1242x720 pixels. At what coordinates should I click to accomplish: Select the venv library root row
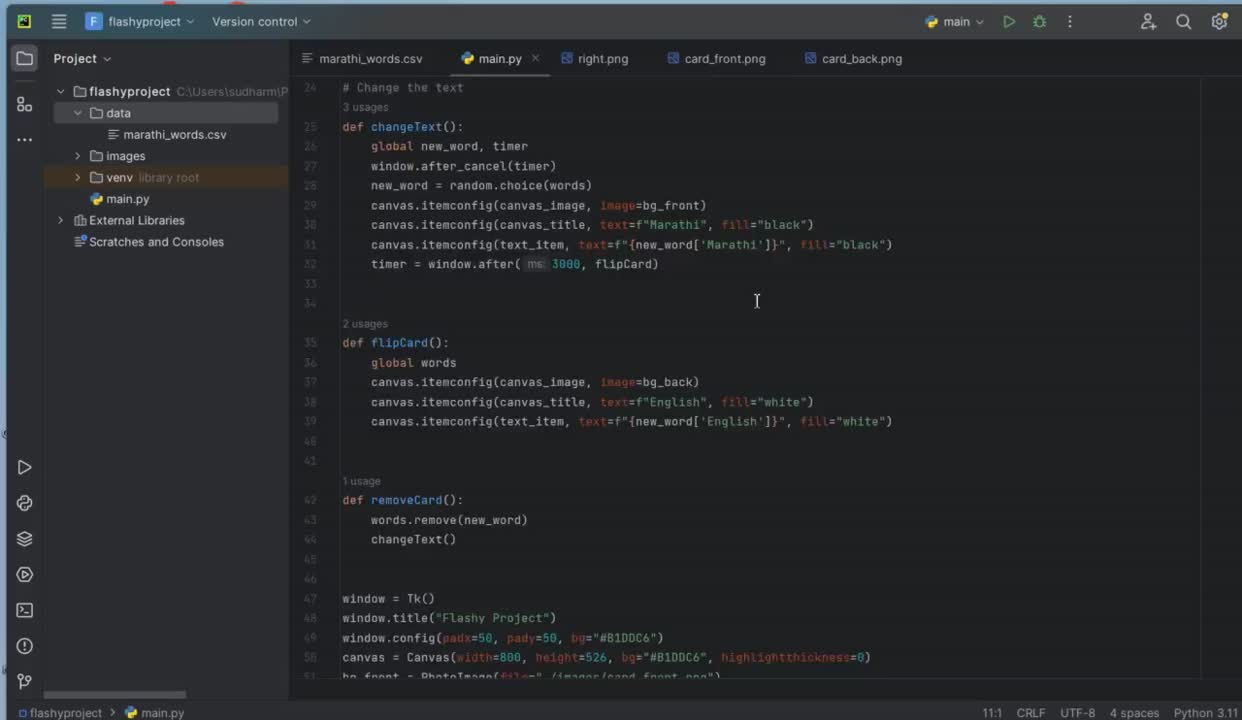coord(166,177)
